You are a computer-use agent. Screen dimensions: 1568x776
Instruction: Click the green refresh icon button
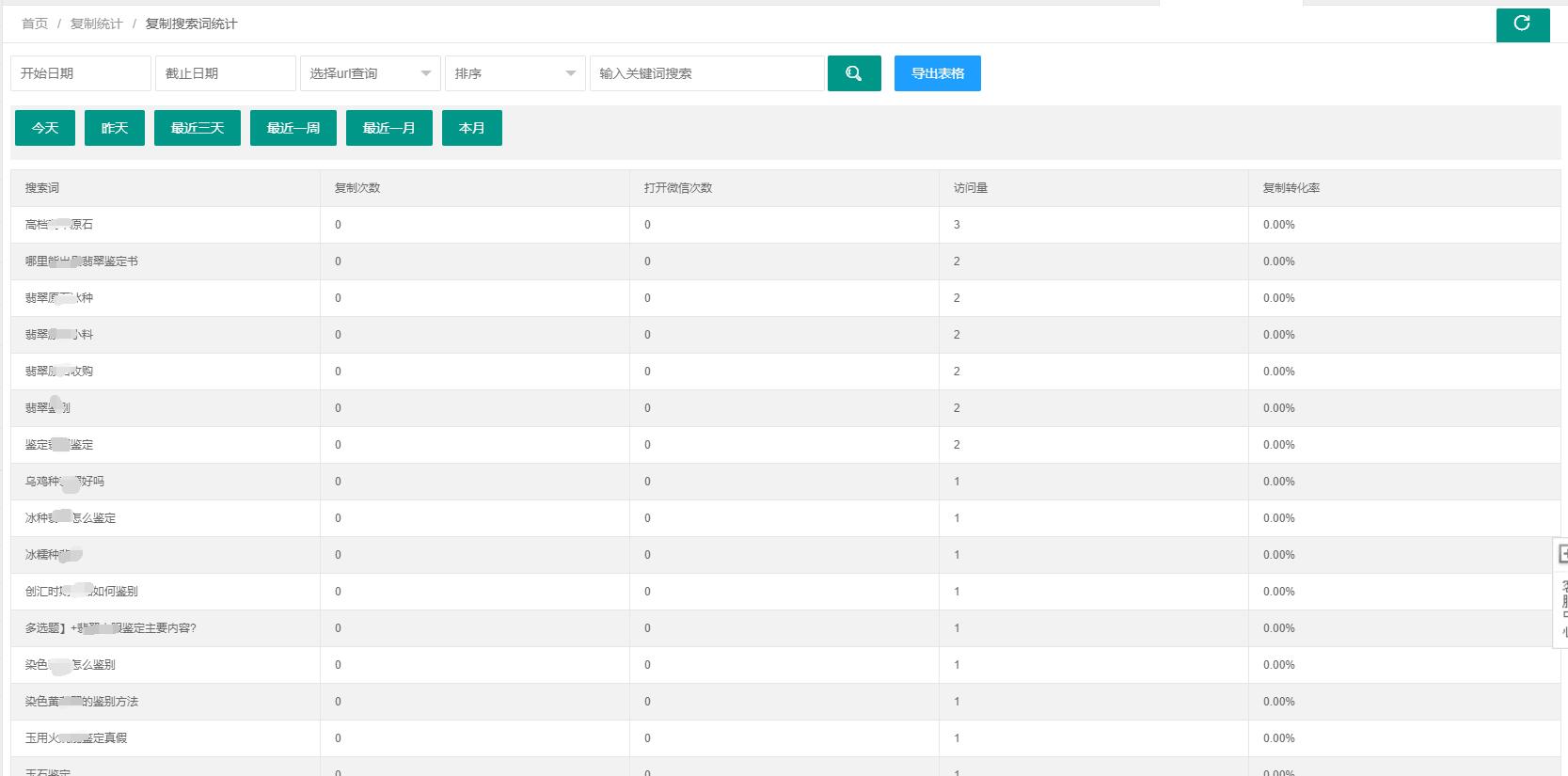coord(1522,24)
